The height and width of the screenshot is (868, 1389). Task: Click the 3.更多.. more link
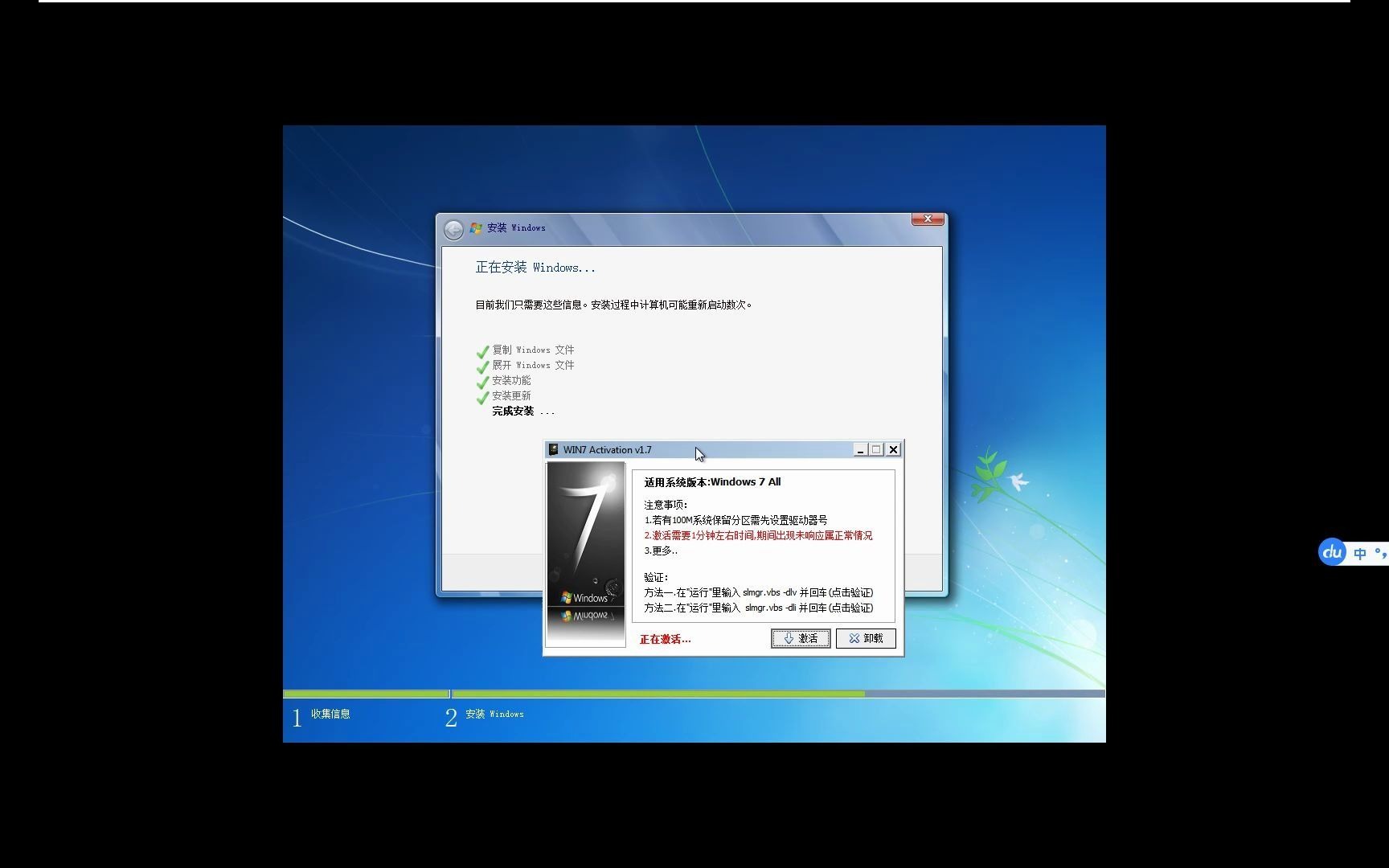click(661, 551)
